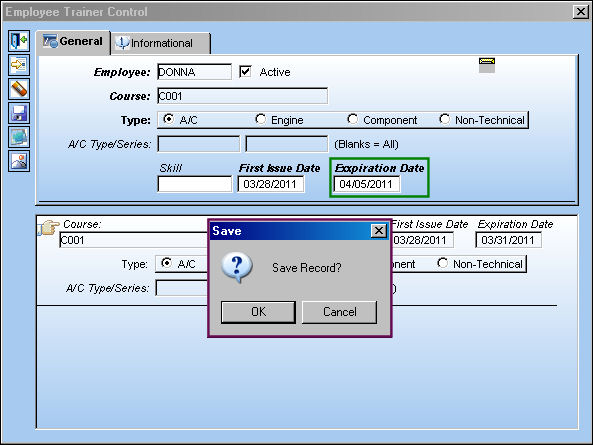593x445 pixels.
Task: Click lower Course field containing C001
Action: (134, 240)
